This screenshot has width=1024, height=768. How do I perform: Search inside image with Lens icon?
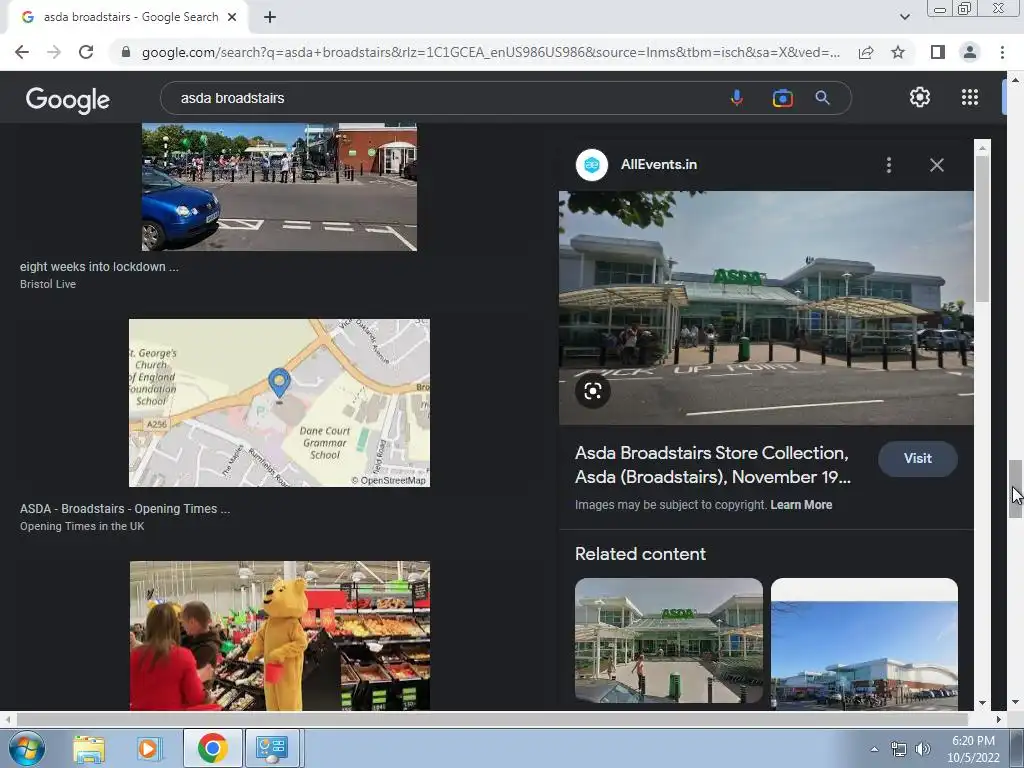click(593, 391)
